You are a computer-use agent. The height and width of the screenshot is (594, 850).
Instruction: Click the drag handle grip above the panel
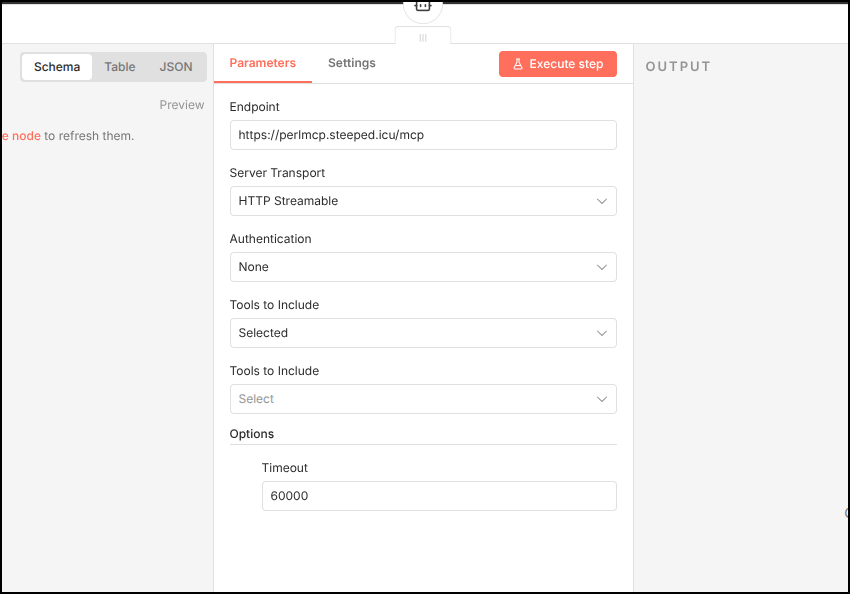tap(423, 37)
